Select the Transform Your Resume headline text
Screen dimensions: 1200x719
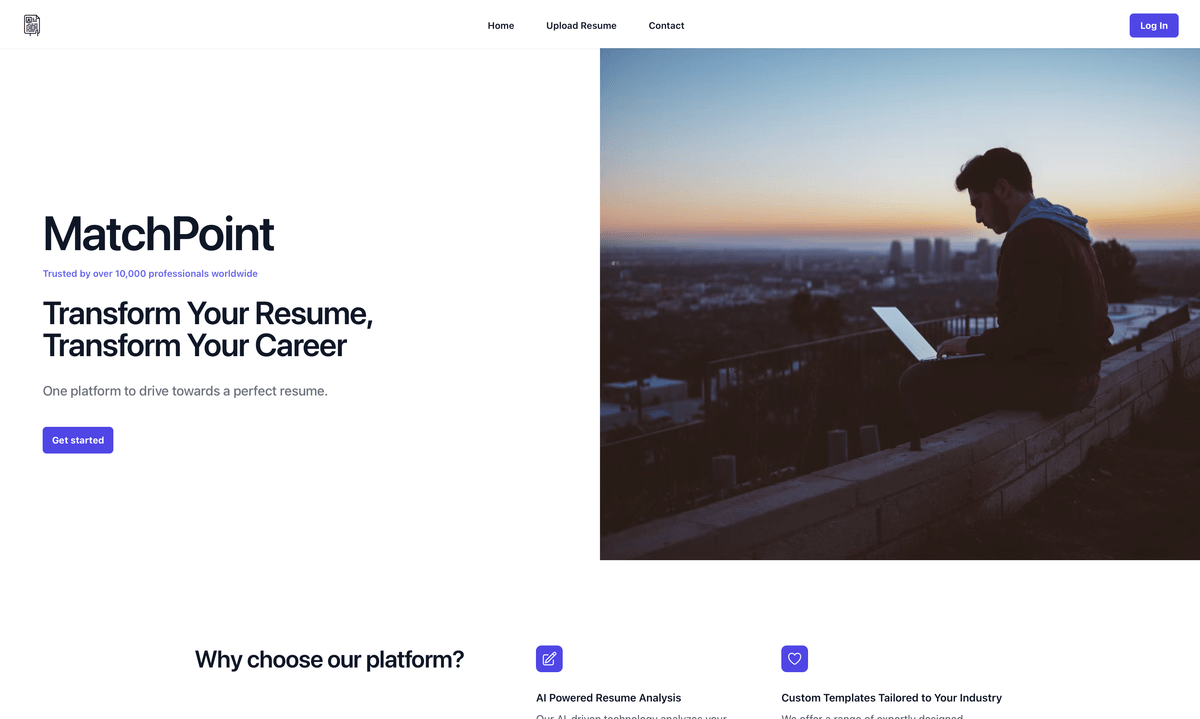click(x=207, y=329)
